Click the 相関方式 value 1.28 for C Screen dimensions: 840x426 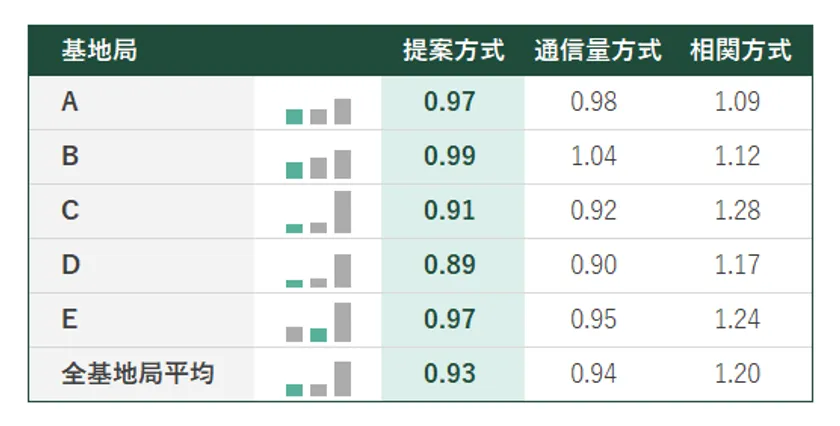click(x=737, y=211)
